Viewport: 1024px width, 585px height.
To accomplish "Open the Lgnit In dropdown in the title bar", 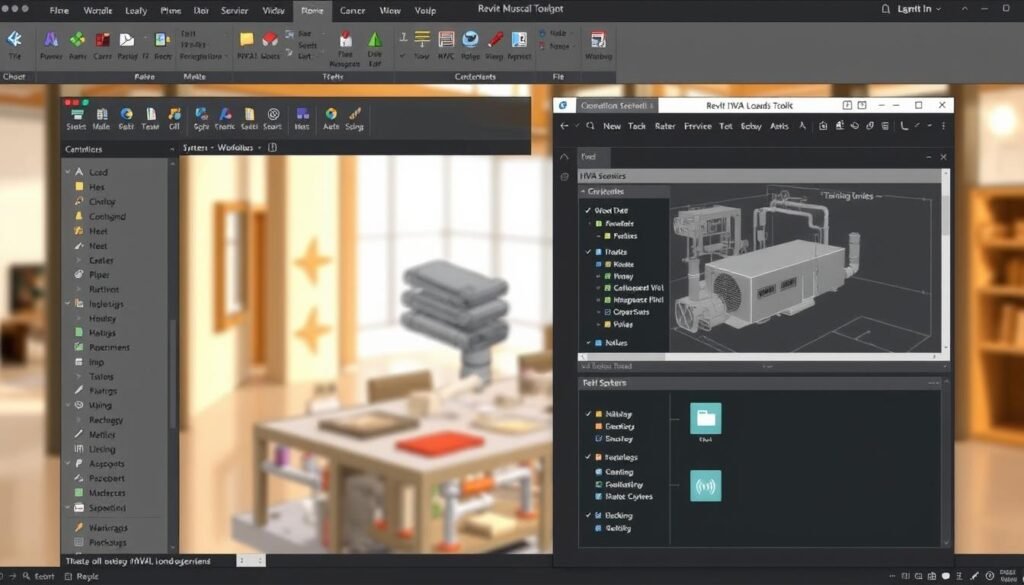I will [x=918, y=9].
